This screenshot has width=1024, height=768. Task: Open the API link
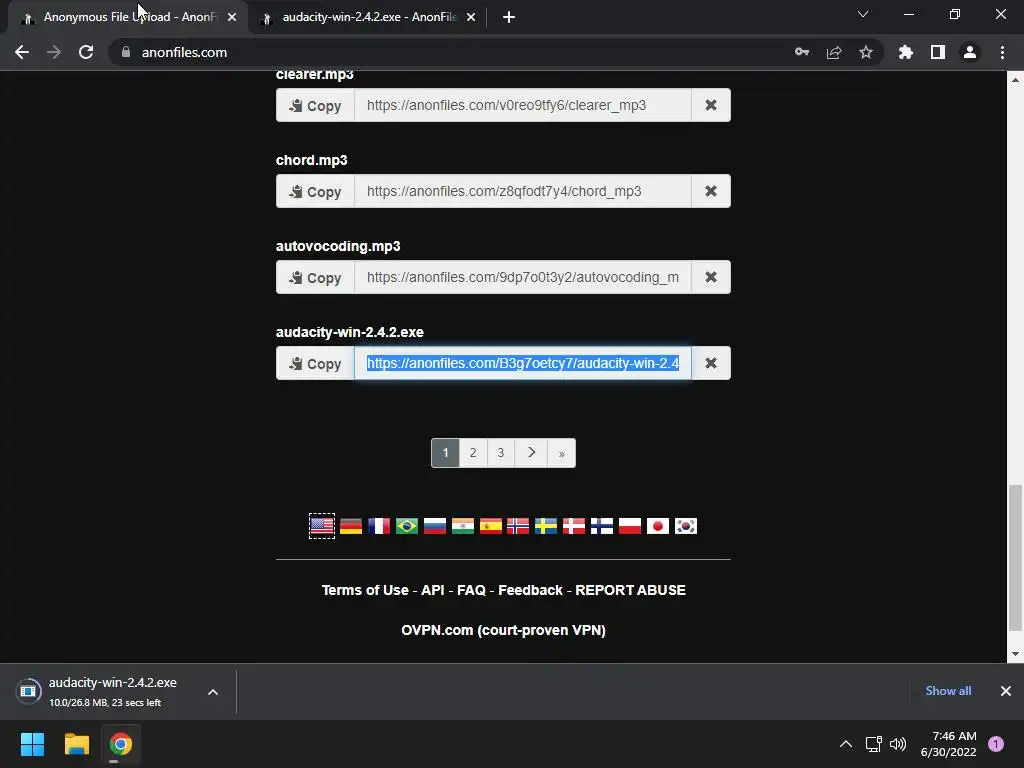point(433,590)
